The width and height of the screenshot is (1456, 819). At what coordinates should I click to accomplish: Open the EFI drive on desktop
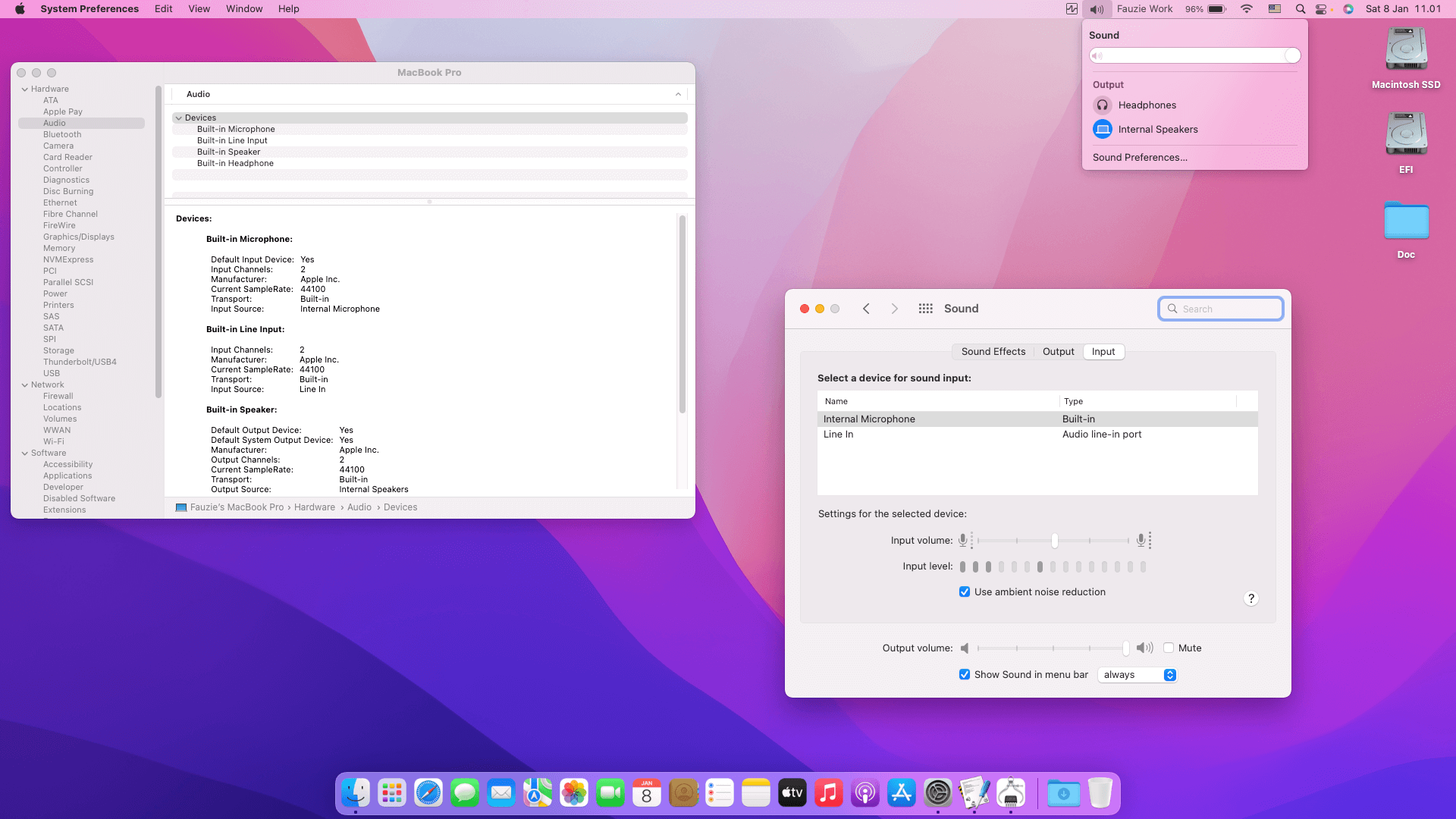point(1406,143)
